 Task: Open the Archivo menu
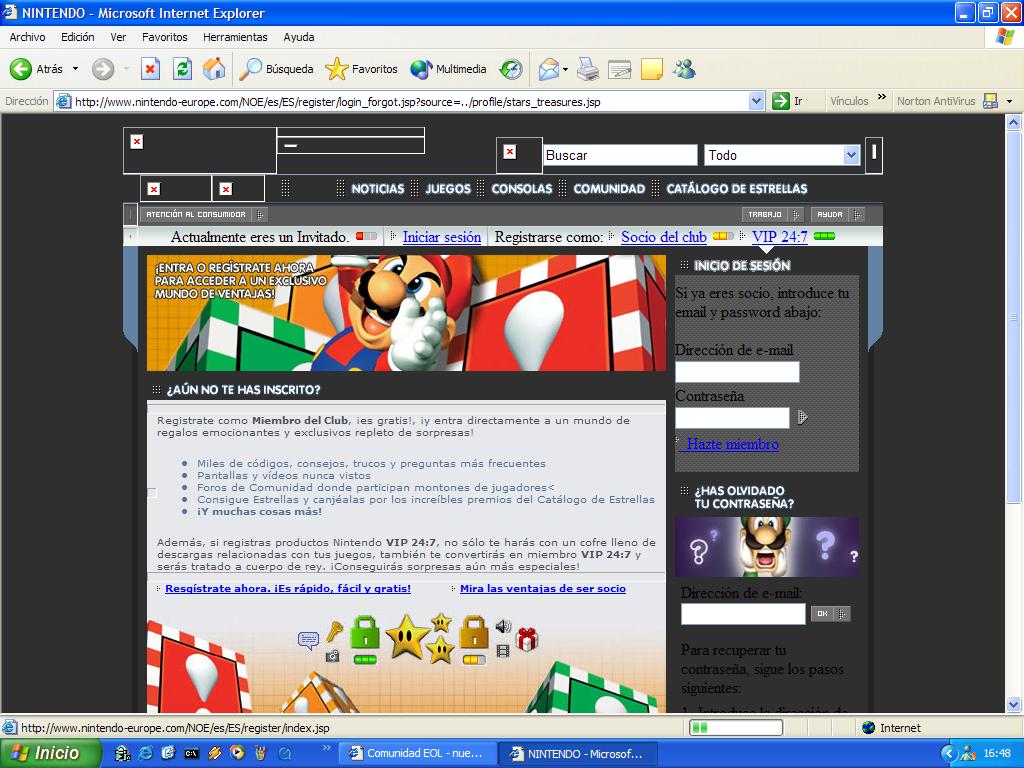pyautogui.click(x=27, y=37)
